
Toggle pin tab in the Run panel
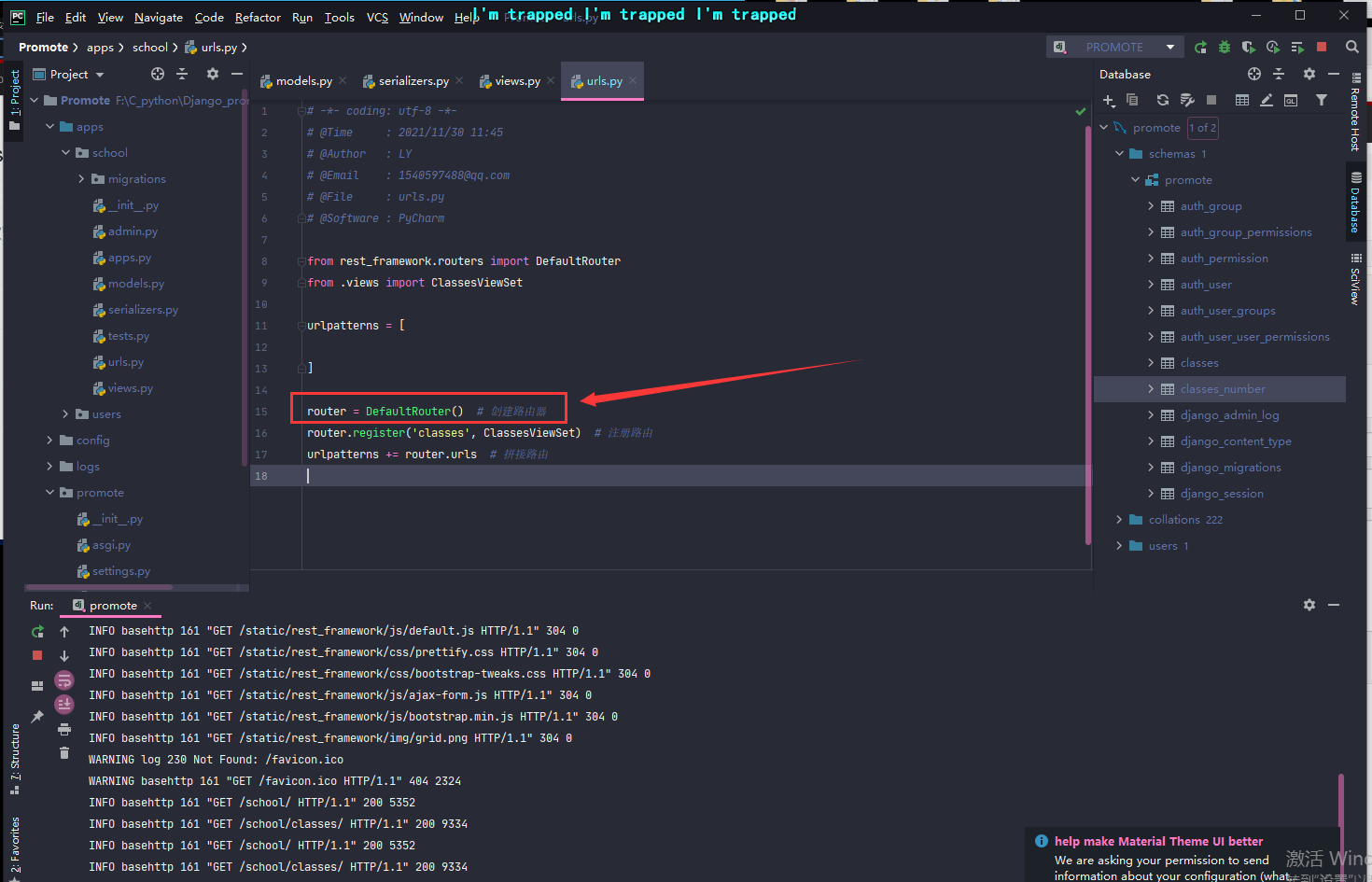pyautogui.click(x=37, y=717)
